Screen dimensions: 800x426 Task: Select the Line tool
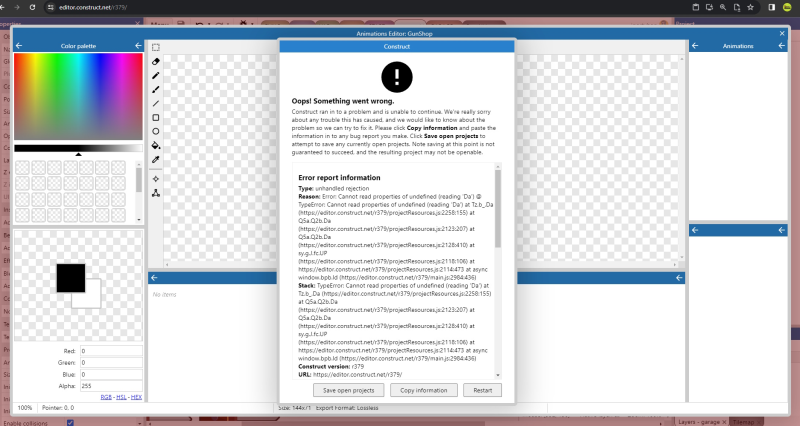point(156,104)
